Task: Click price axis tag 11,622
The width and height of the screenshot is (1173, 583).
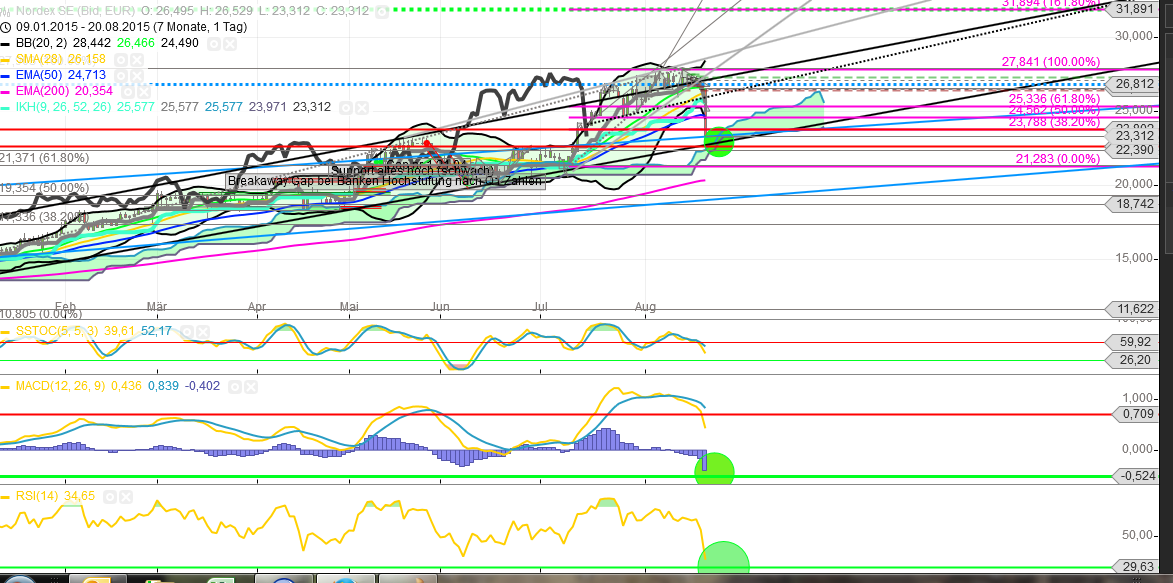Action: 1132,308
